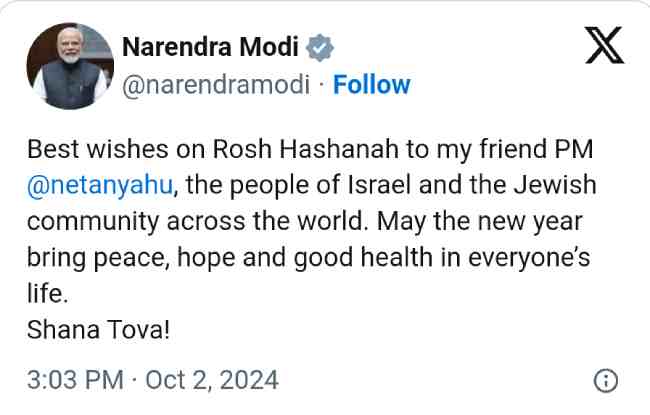Viewport: 650px width, 415px height.
Task: Click the word 'community' in tweet text
Action: pyautogui.click(x=93, y=222)
